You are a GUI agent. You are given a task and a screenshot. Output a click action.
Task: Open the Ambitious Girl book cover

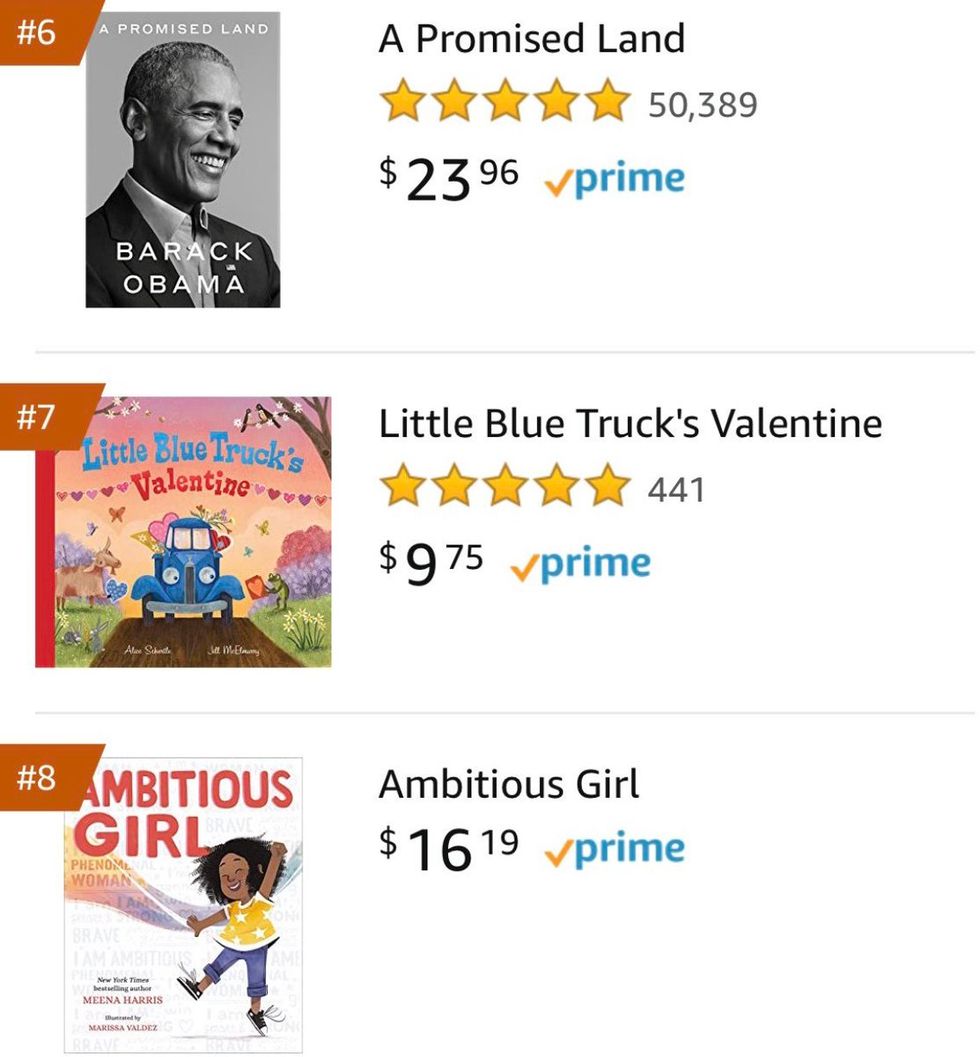click(x=183, y=906)
